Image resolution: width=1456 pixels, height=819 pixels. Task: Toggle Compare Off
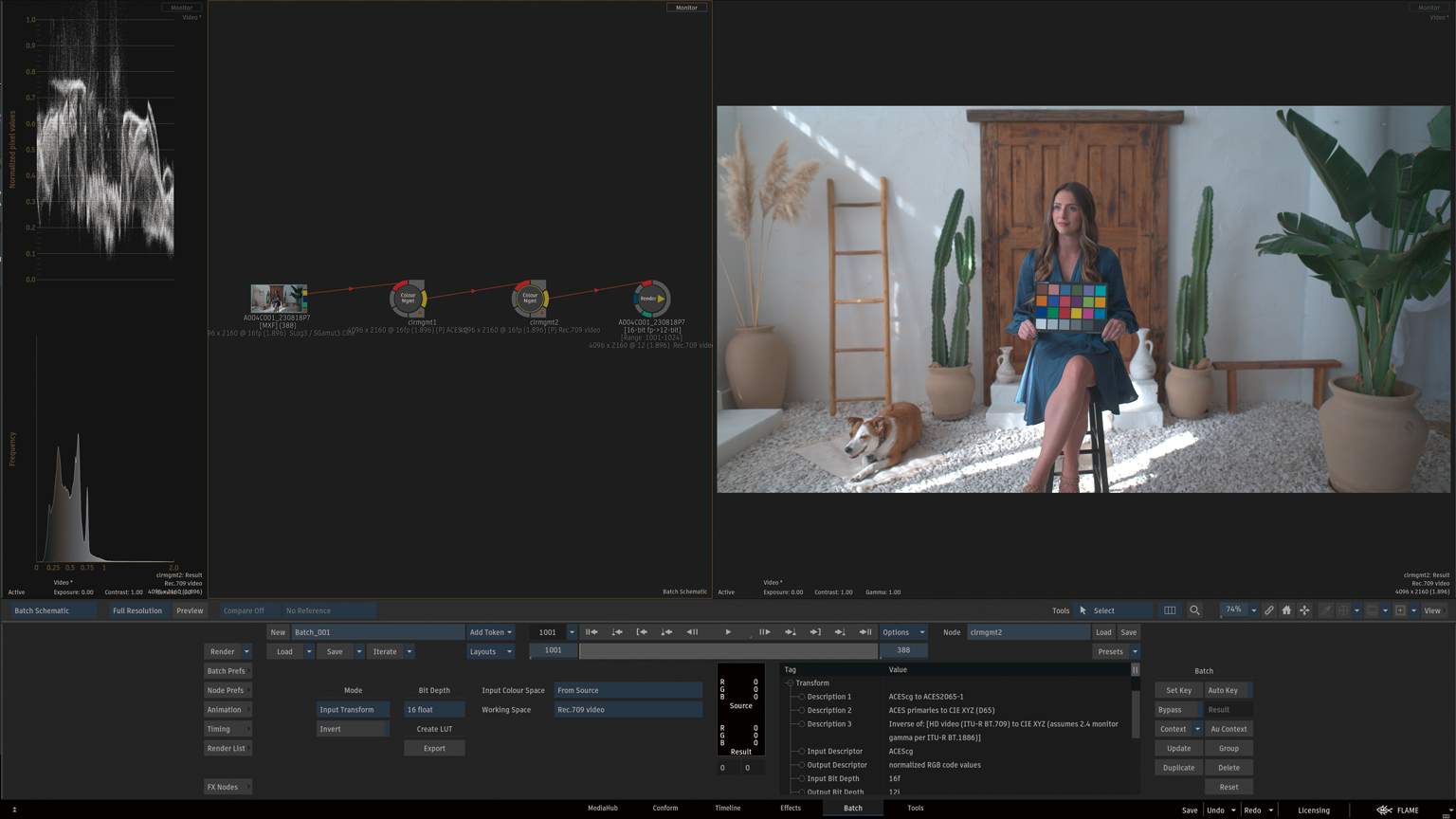(x=250, y=610)
